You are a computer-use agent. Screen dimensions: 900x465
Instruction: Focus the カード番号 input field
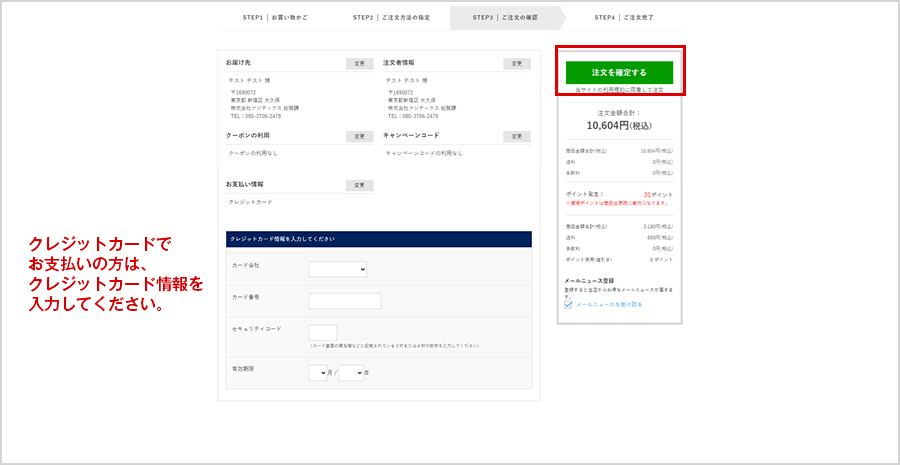(345, 301)
